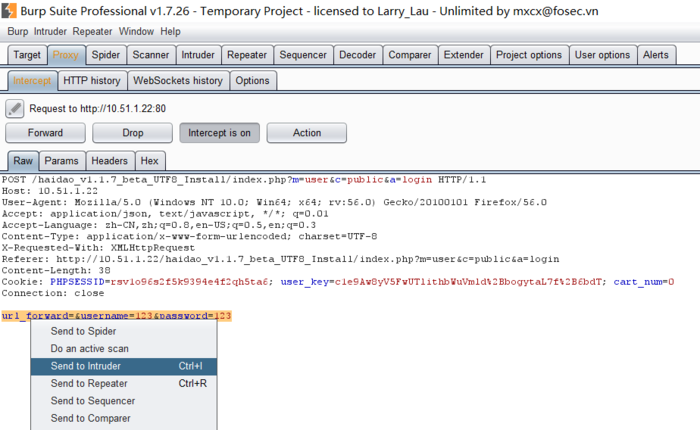Choose Send to Comparer

click(124, 418)
